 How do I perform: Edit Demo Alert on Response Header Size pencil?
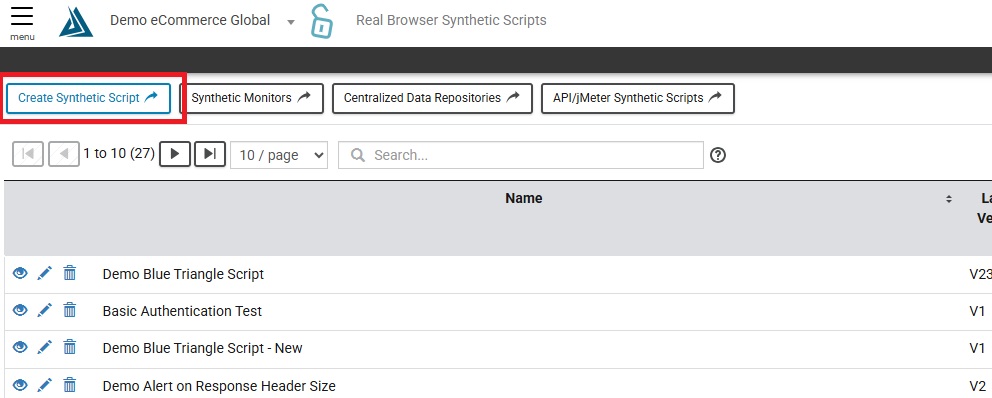[44, 385]
